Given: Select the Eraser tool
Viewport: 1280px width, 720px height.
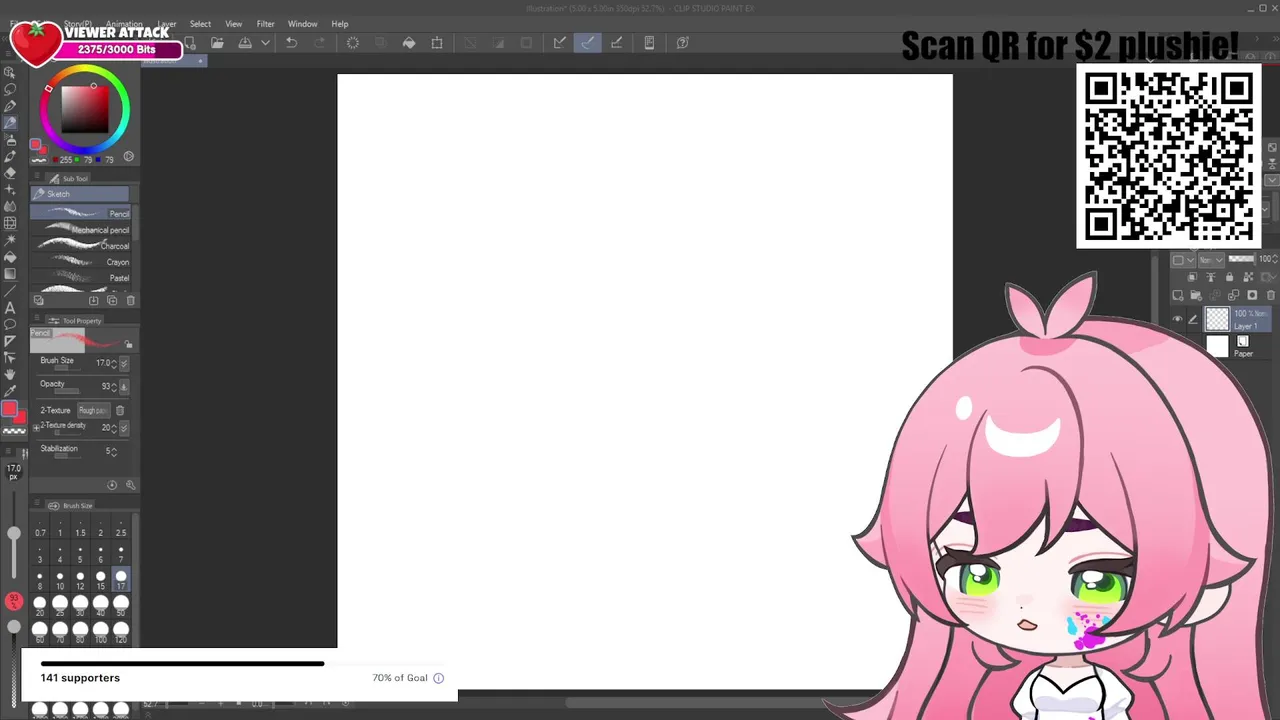Looking at the screenshot, I should pos(10,173).
